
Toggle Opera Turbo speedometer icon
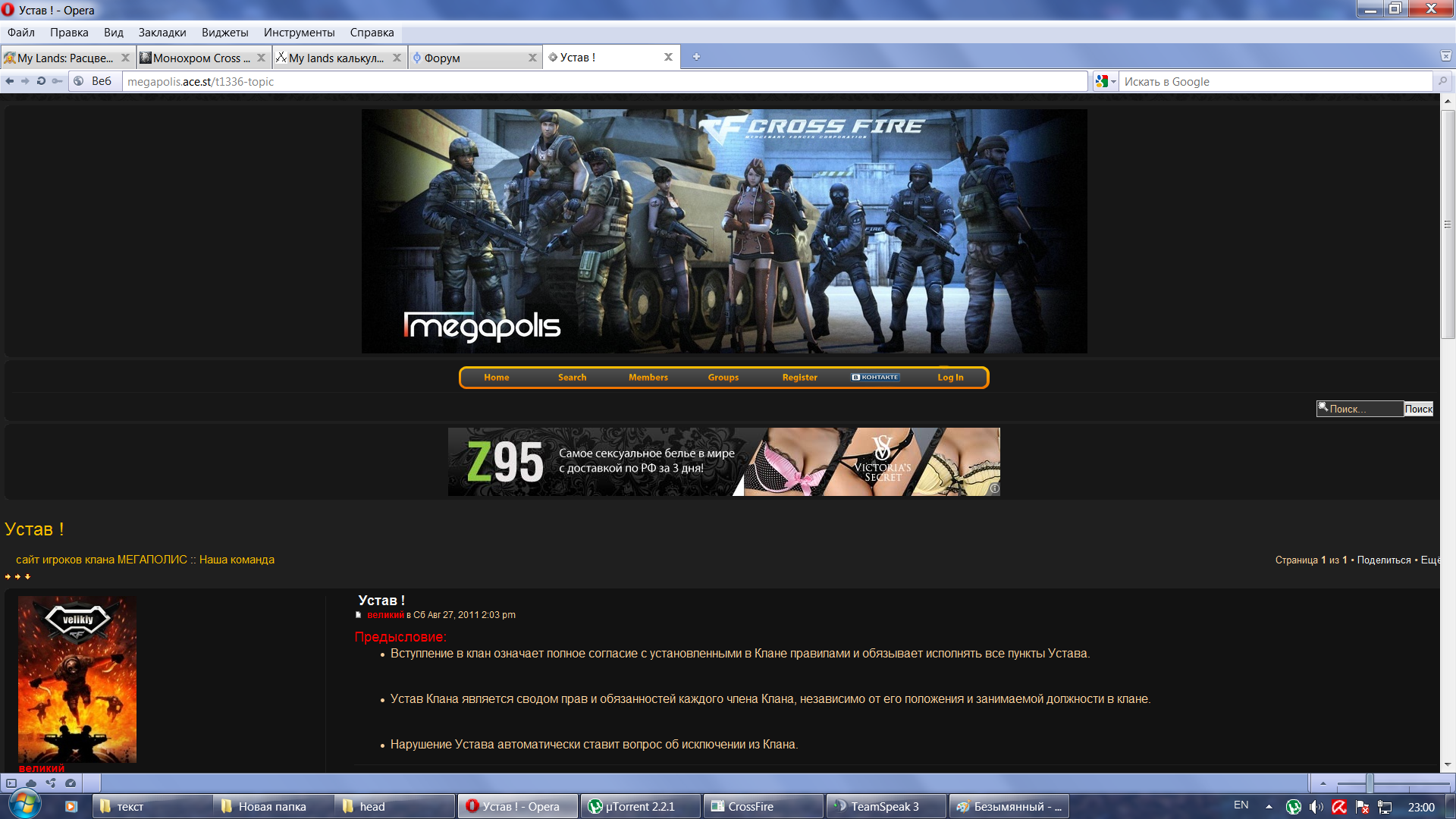(x=71, y=783)
